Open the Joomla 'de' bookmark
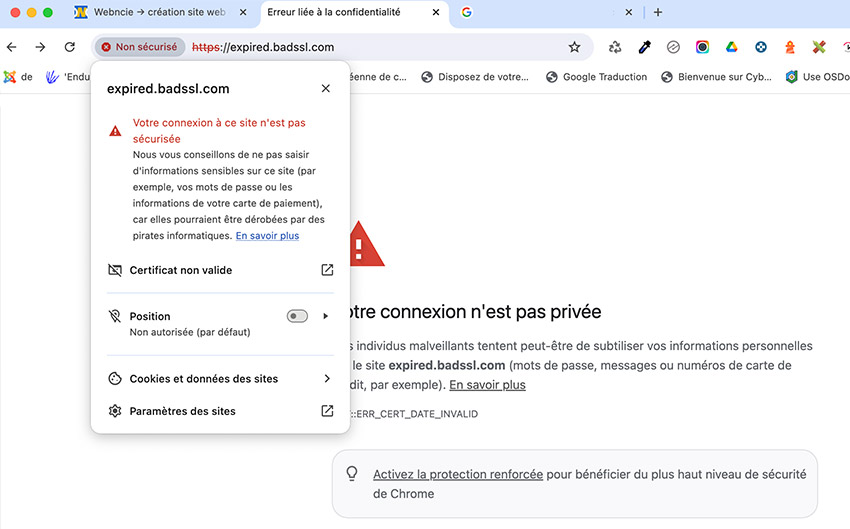Screen dimensions: 850x529 tap(18, 77)
